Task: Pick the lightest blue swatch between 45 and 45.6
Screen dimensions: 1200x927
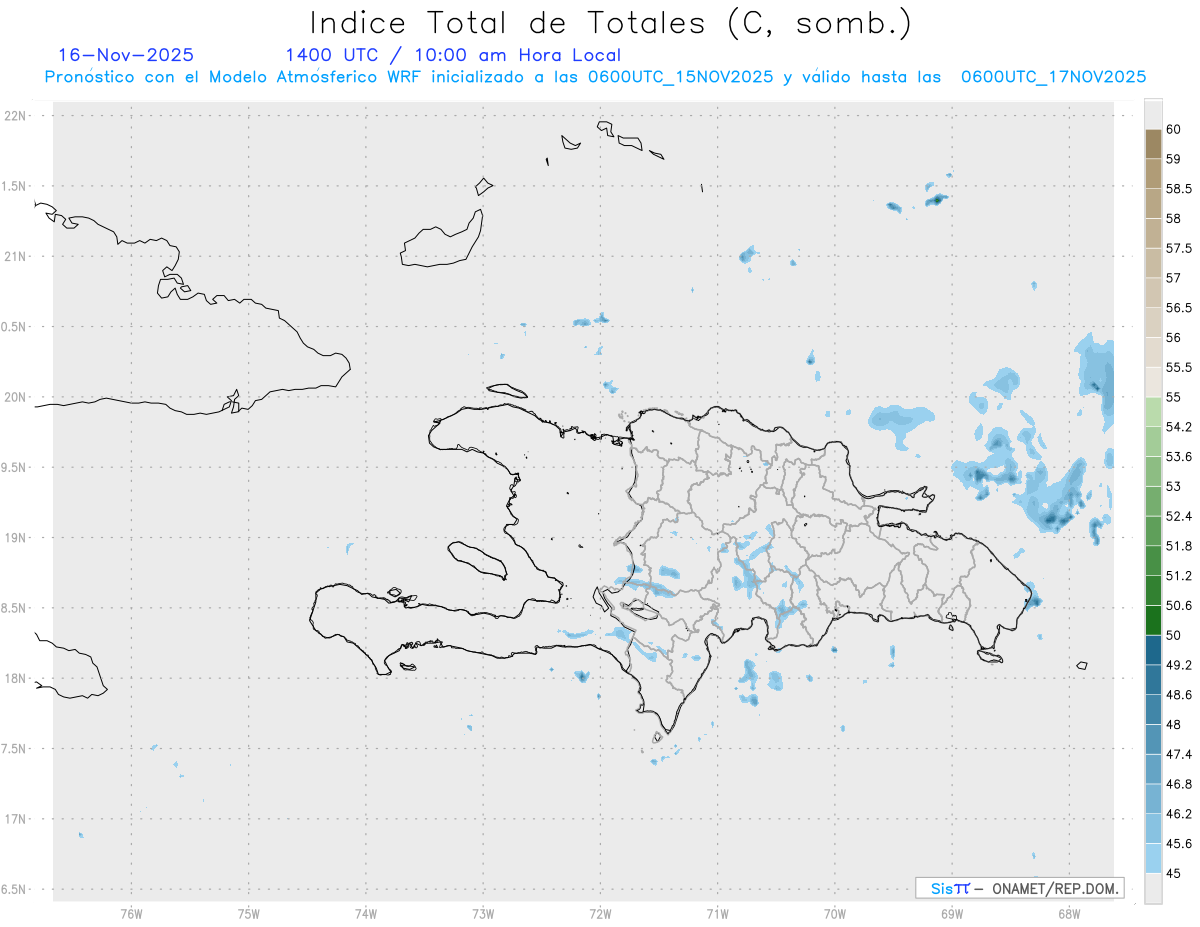Action: [x=1153, y=858]
